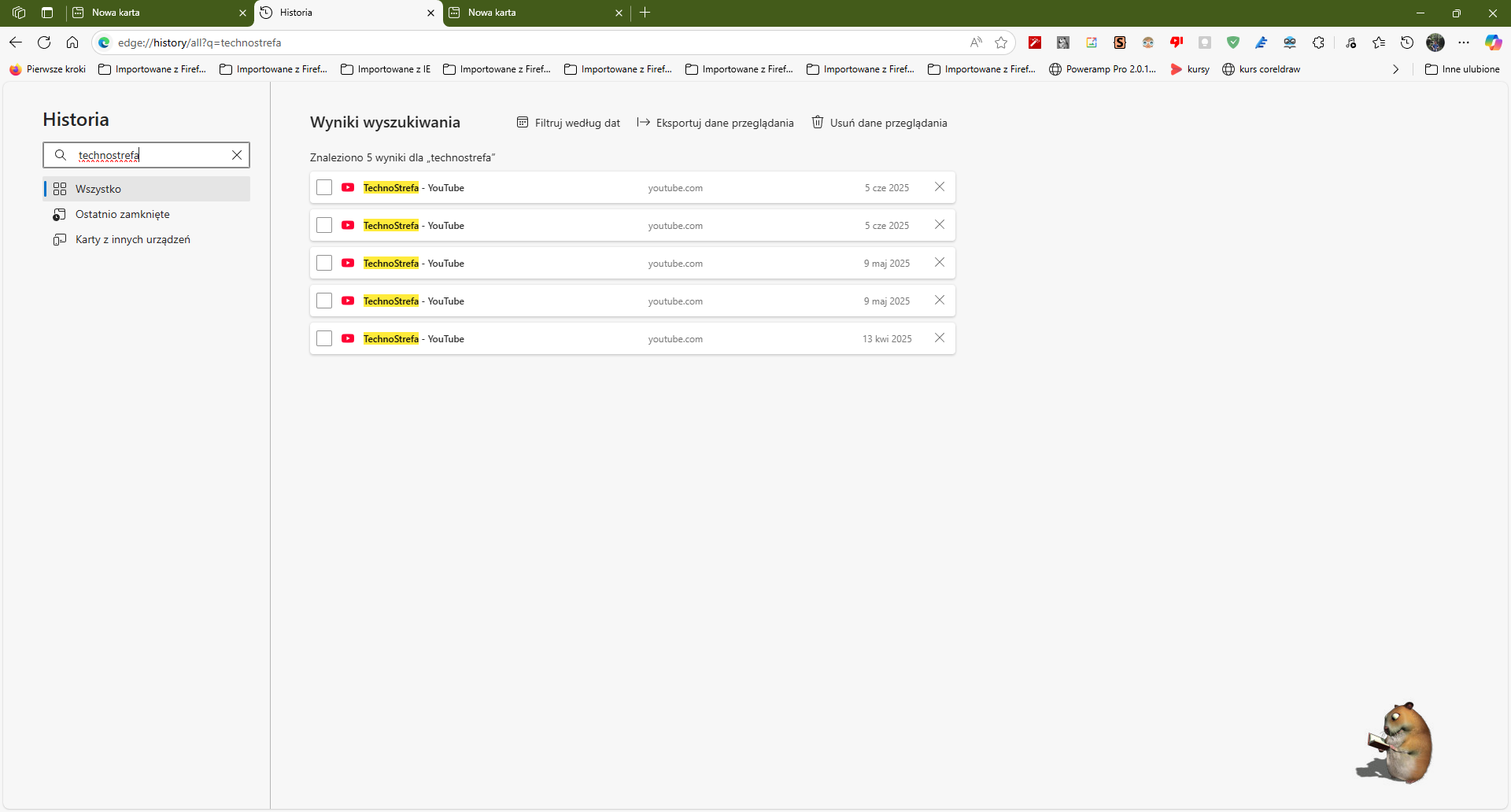Clear the technostrefa search field
Image resolution: width=1511 pixels, height=812 pixels.
point(237,155)
